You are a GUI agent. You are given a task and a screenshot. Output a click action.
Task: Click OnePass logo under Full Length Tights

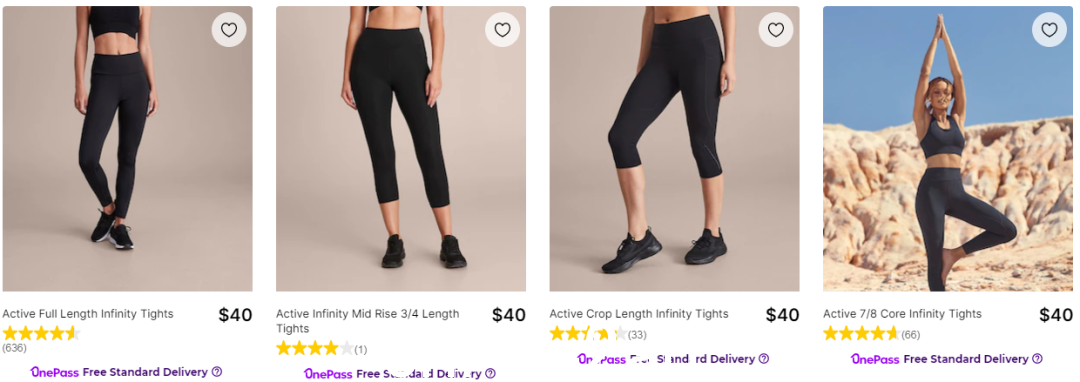[55, 372]
